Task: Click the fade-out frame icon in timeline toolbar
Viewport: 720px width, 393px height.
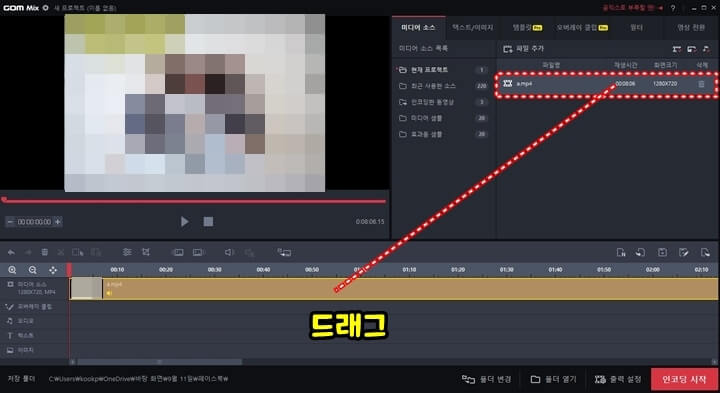Action: (198, 252)
